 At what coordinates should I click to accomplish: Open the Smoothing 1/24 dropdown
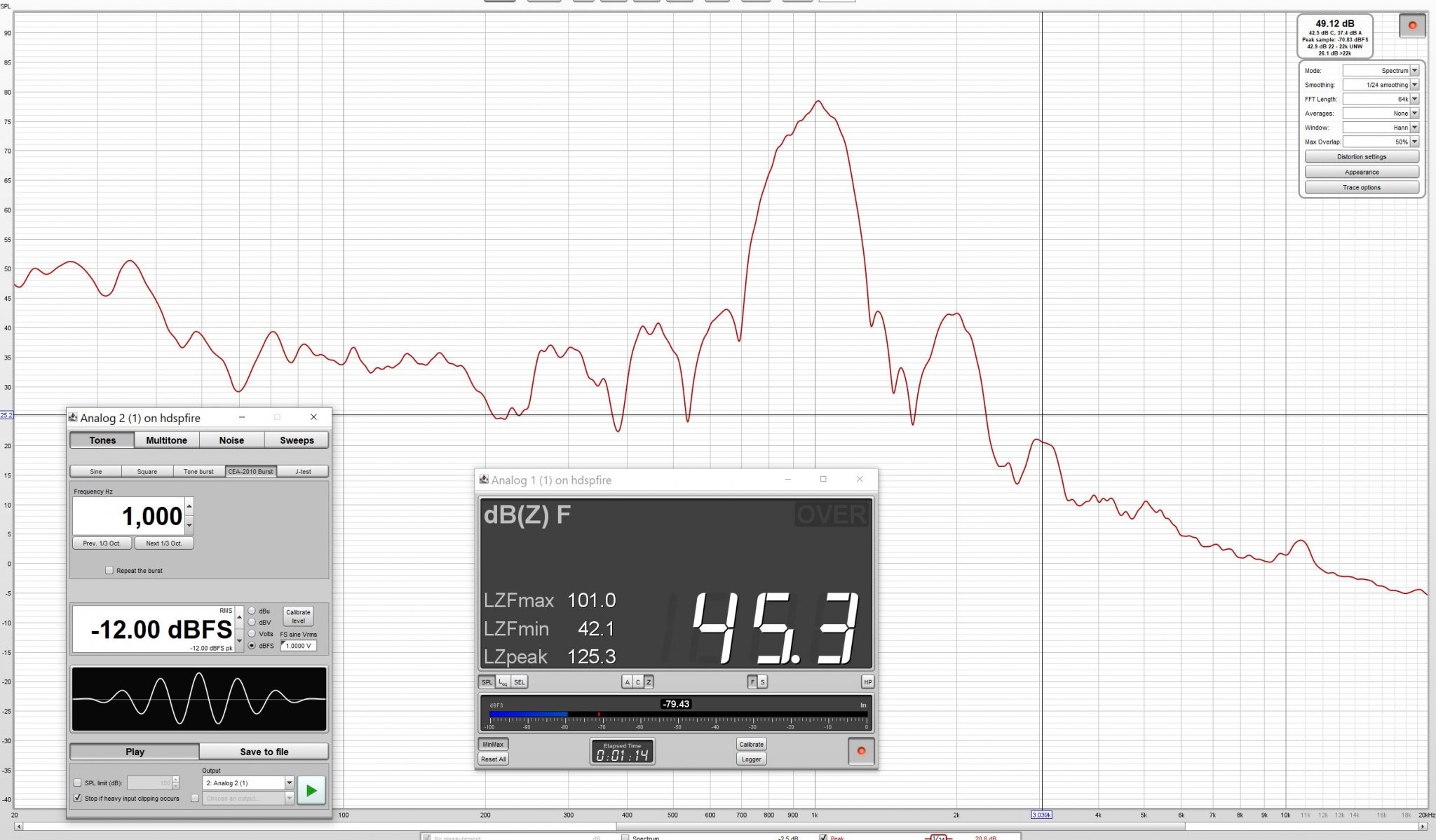1381,85
